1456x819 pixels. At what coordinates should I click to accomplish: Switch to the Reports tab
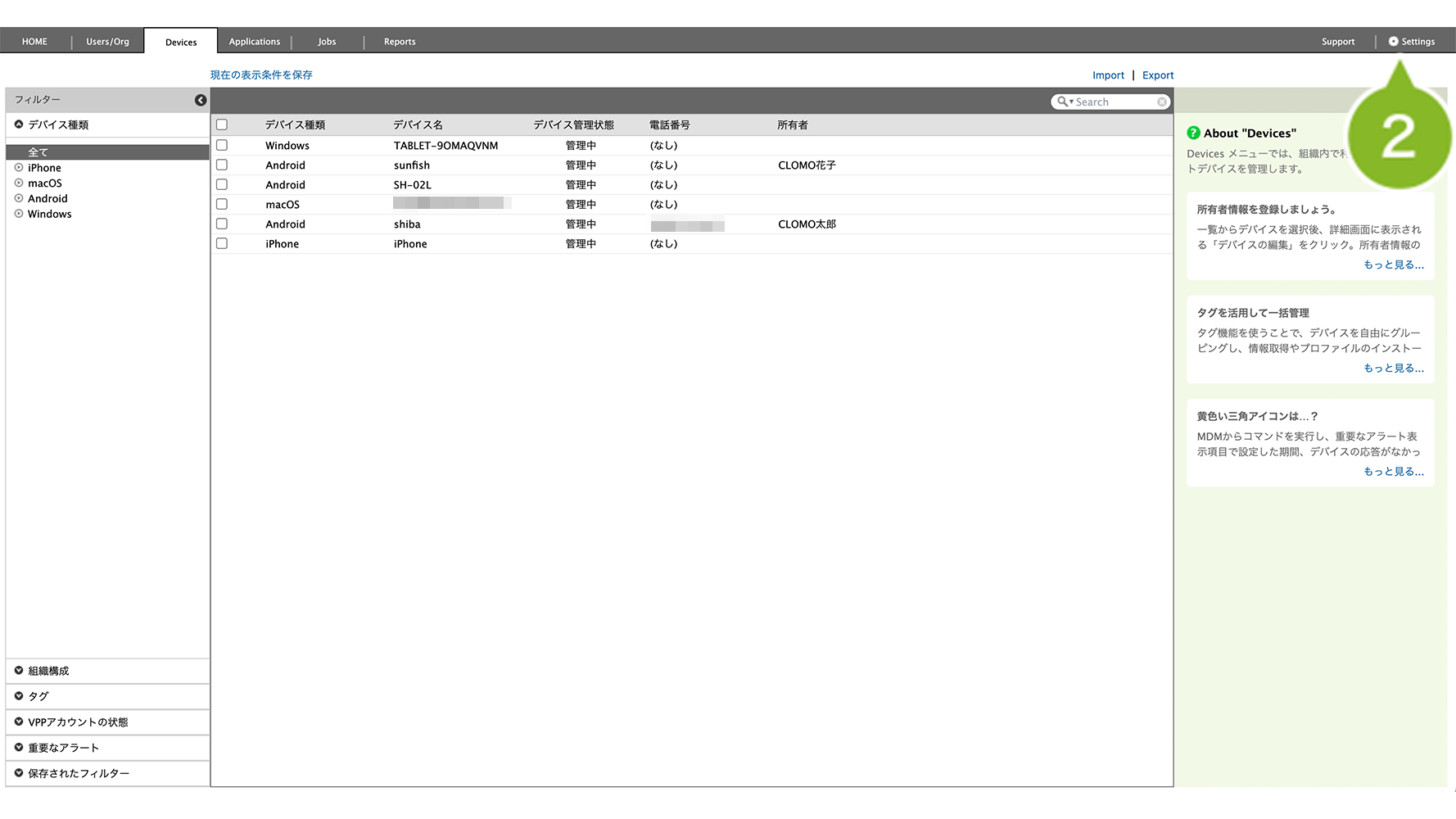400,42
